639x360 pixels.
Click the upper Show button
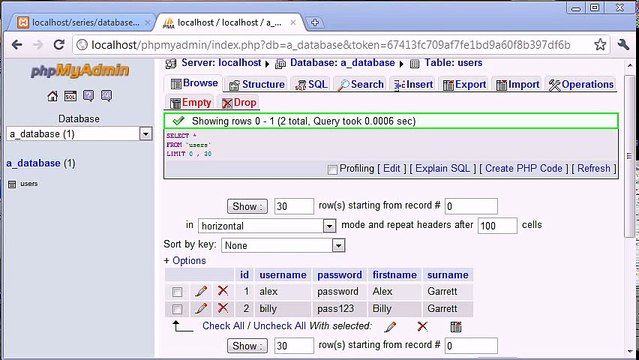pyautogui.click(x=247, y=206)
